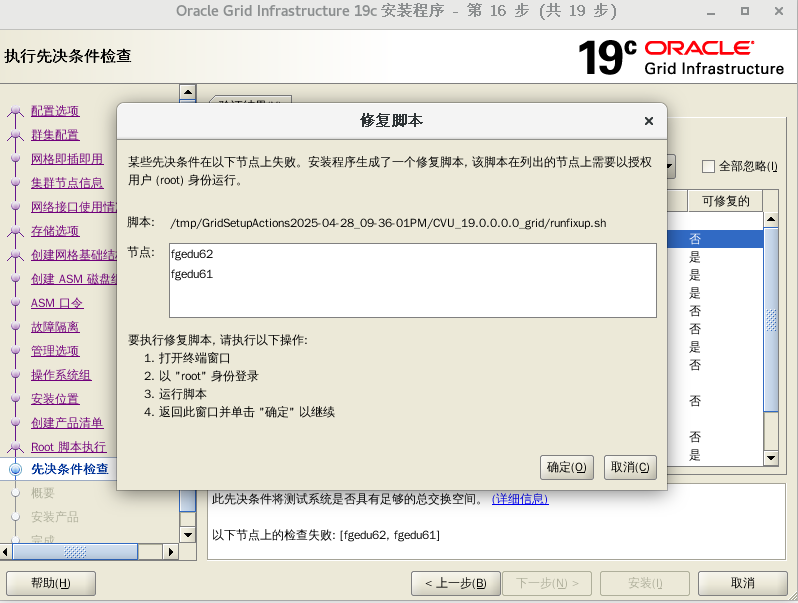
Task: Click the 取消 button in the fixup script dialog
Action: 630,467
